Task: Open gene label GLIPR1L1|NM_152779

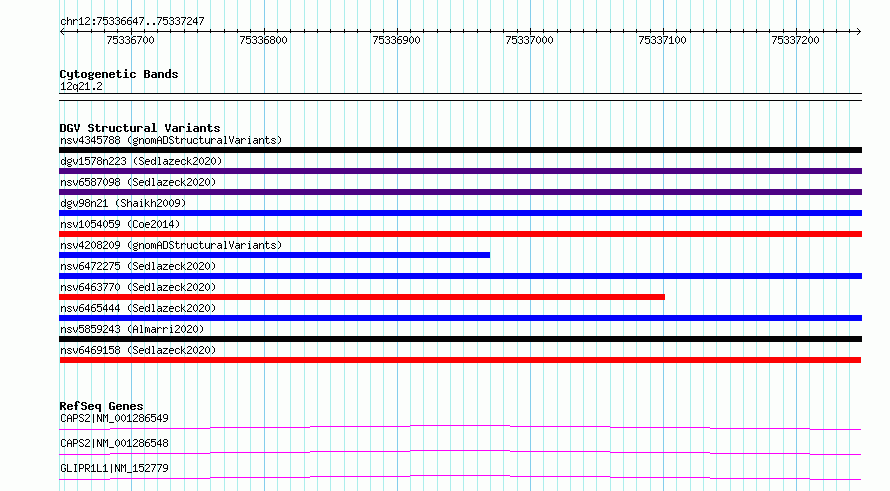Action: tap(114, 468)
